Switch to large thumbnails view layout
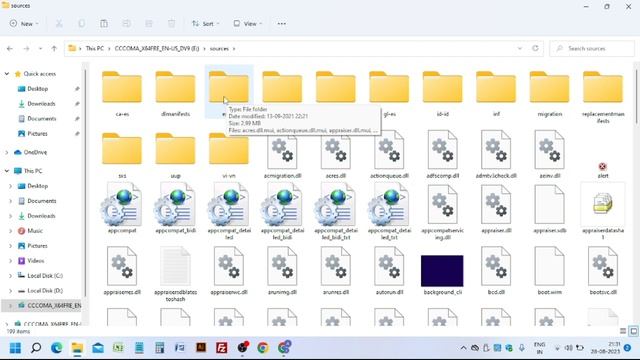Image resolution: width=640 pixels, height=360 pixels. pyautogui.click(x=633, y=331)
